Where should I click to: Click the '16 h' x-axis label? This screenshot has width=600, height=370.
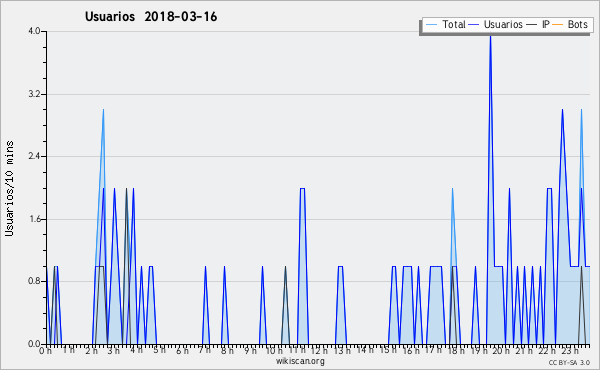(x=410, y=350)
